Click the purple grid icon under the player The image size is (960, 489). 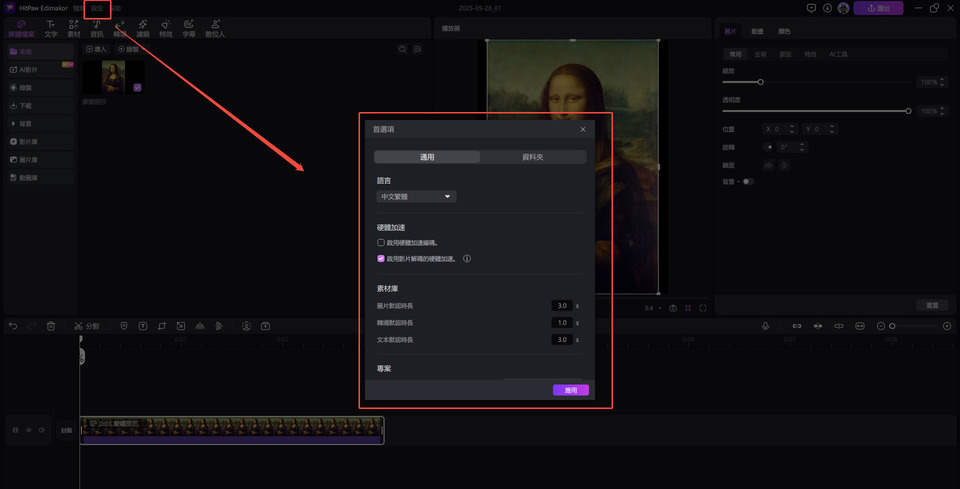tap(688, 308)
